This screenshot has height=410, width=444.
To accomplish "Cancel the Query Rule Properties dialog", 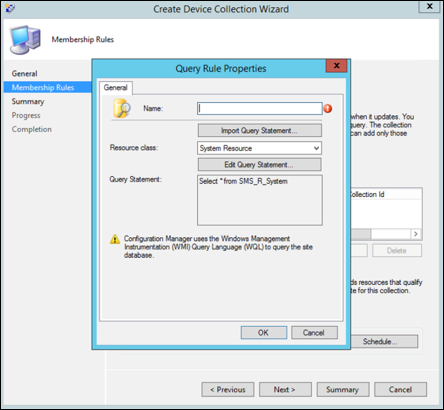I will click(314, 333).
